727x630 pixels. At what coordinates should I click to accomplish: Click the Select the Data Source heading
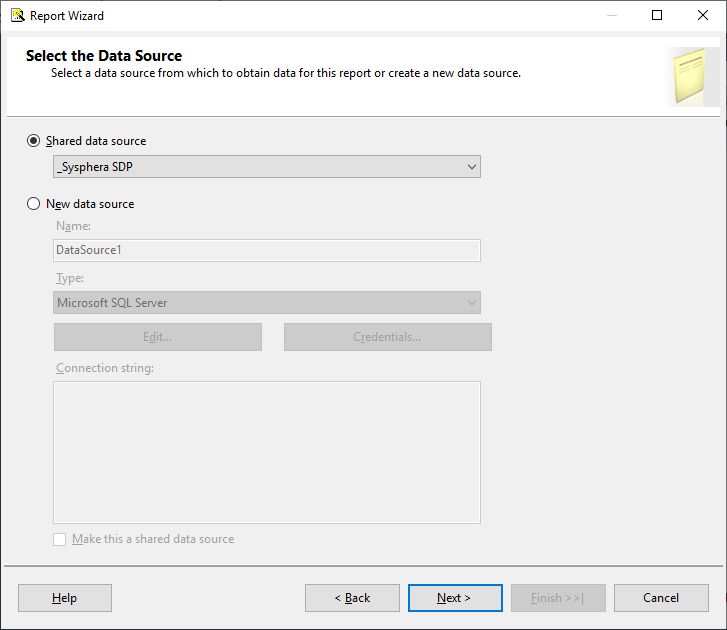pos(104,56)
